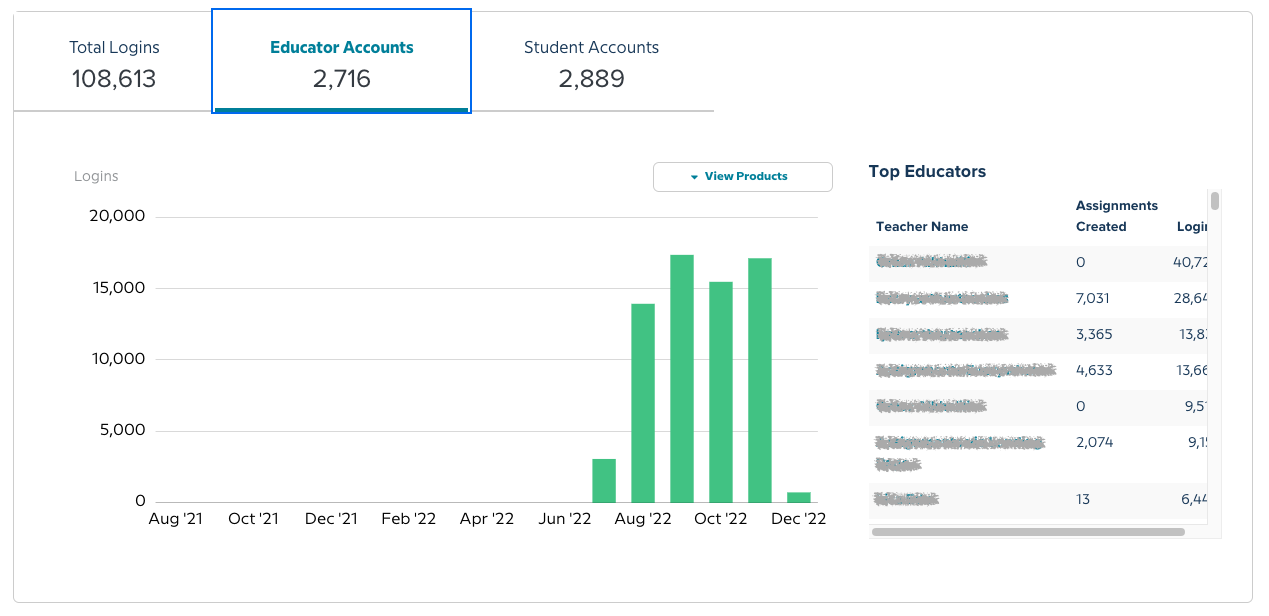Click the Logins axis title

(96, 176)
